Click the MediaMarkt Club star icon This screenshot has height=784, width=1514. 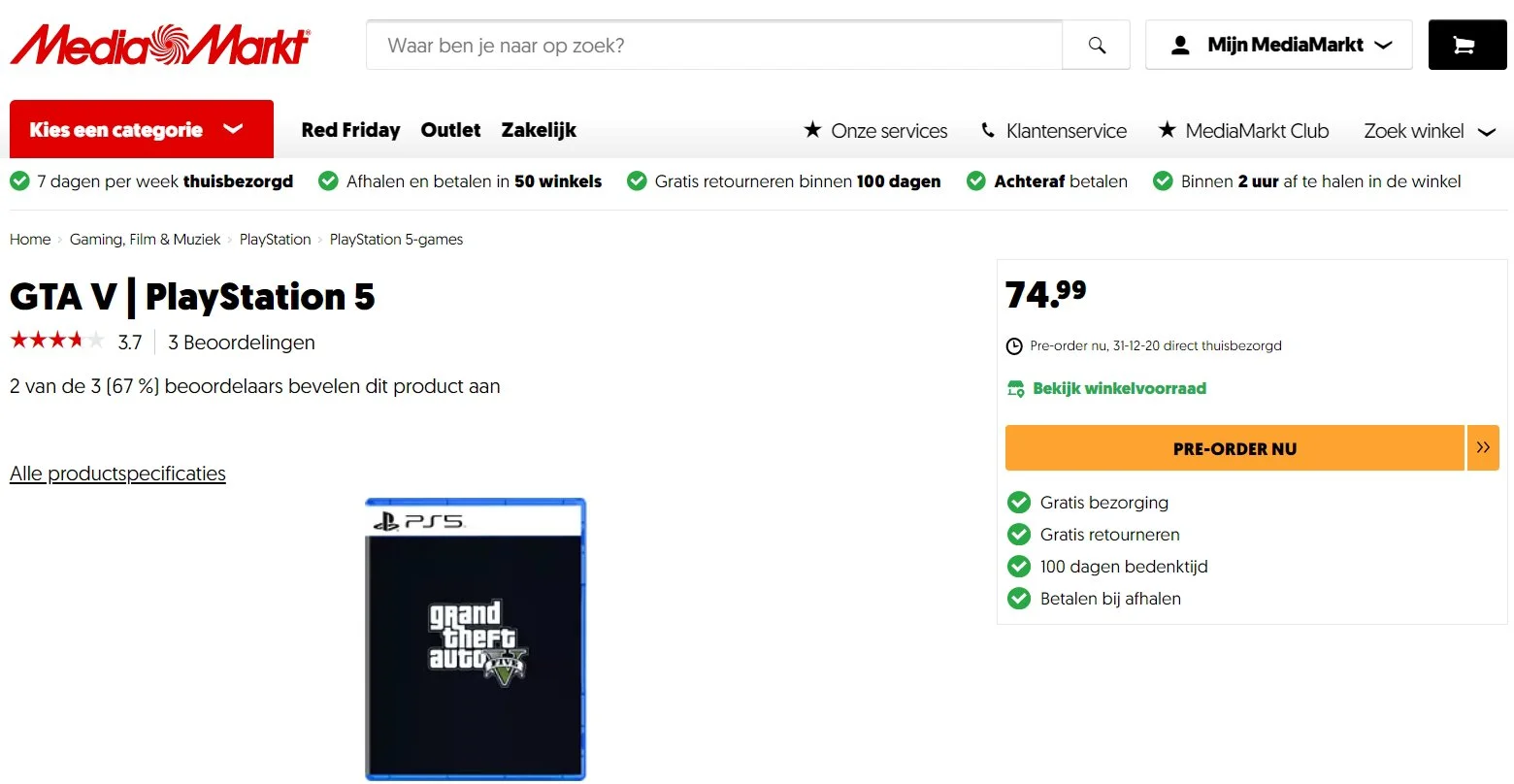click(1165, 130)
